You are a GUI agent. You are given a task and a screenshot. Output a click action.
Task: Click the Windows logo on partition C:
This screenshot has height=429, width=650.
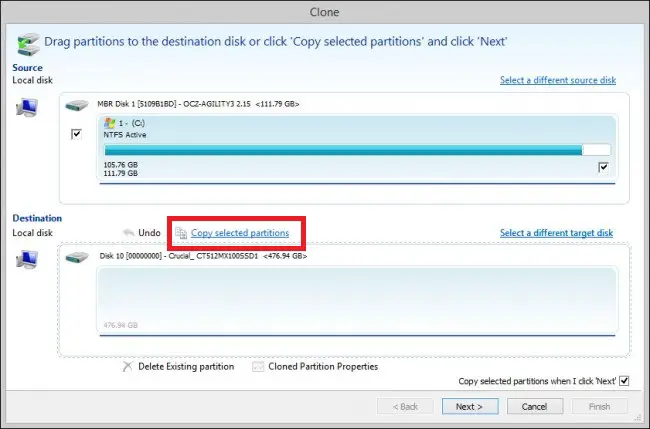coord(109,120)
